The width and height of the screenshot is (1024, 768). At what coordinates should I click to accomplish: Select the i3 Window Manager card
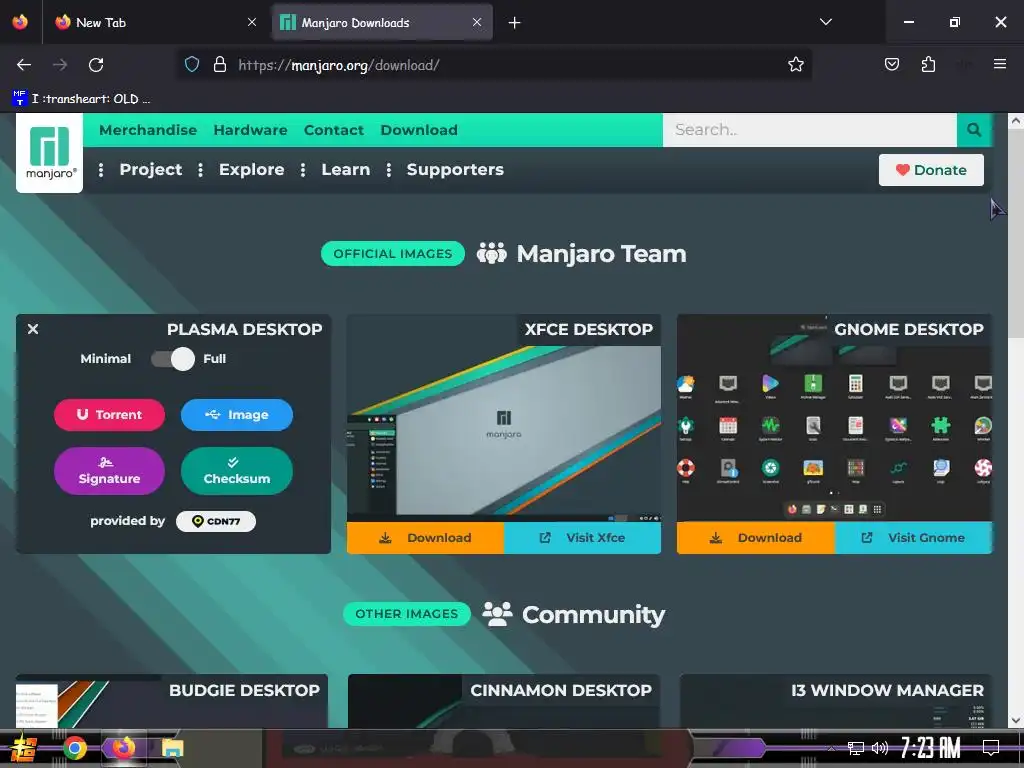[835, 701]
